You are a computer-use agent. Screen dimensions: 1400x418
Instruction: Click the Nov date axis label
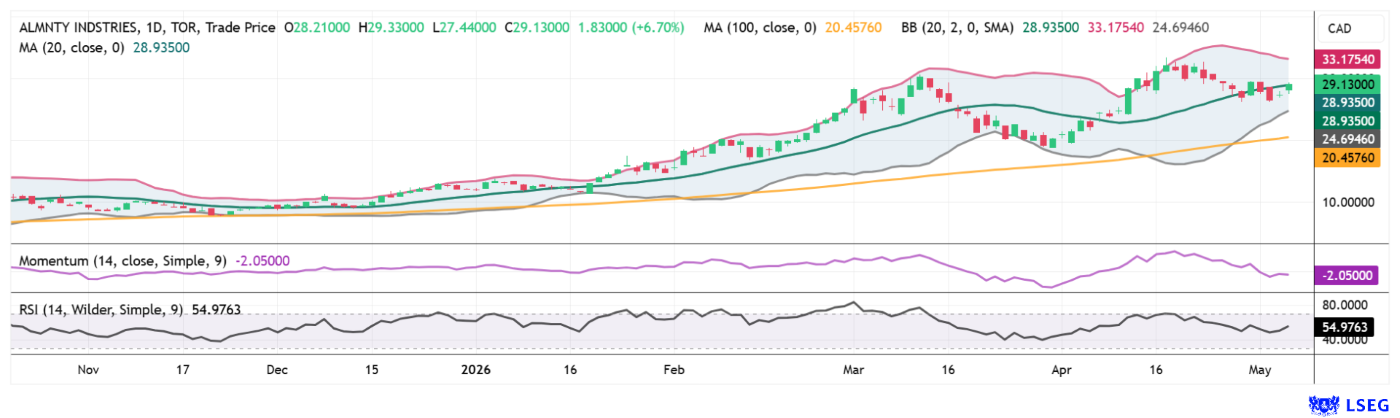coord(88,370)
